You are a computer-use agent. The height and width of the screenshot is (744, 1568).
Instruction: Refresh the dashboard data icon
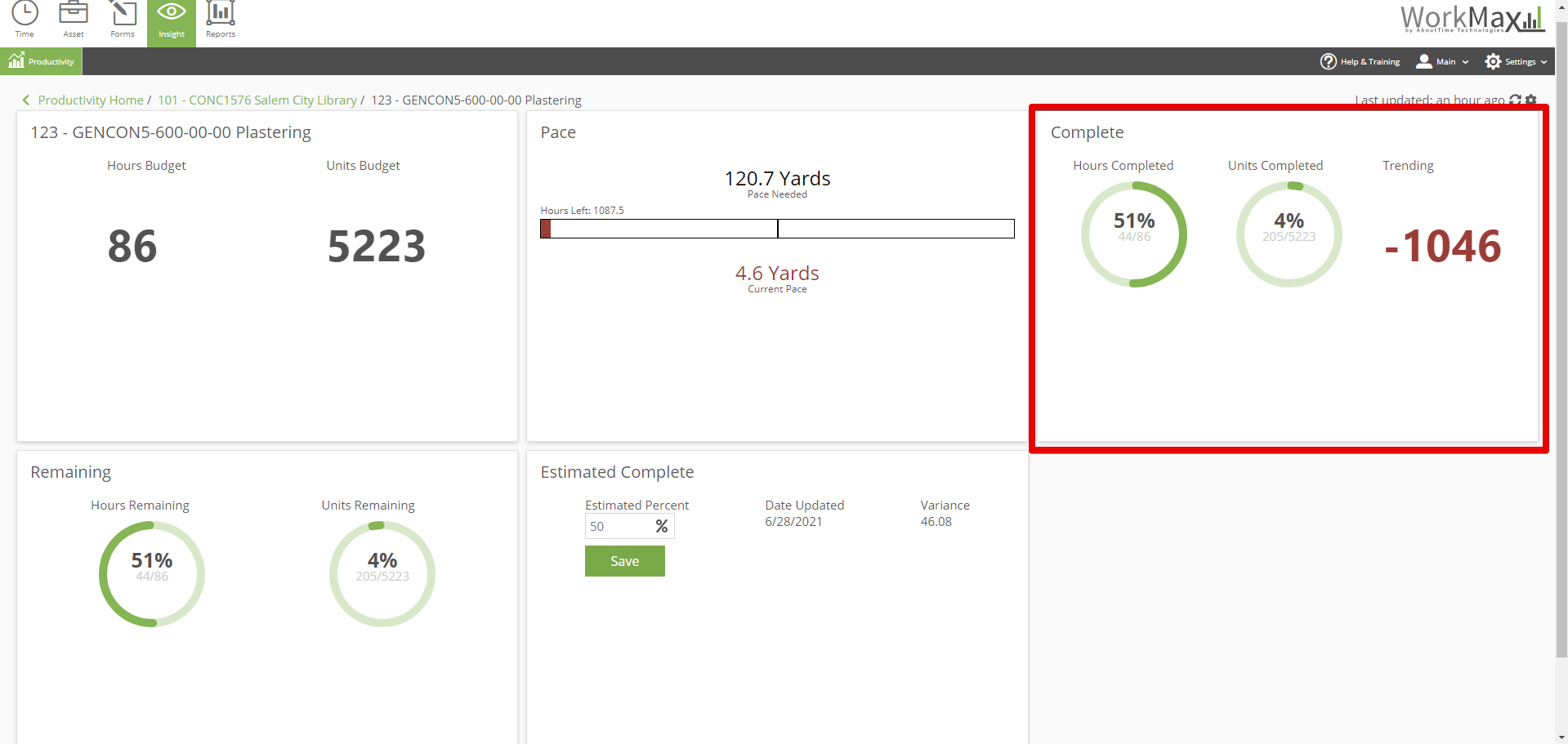pyautogui.click(x=1516, y=100)
